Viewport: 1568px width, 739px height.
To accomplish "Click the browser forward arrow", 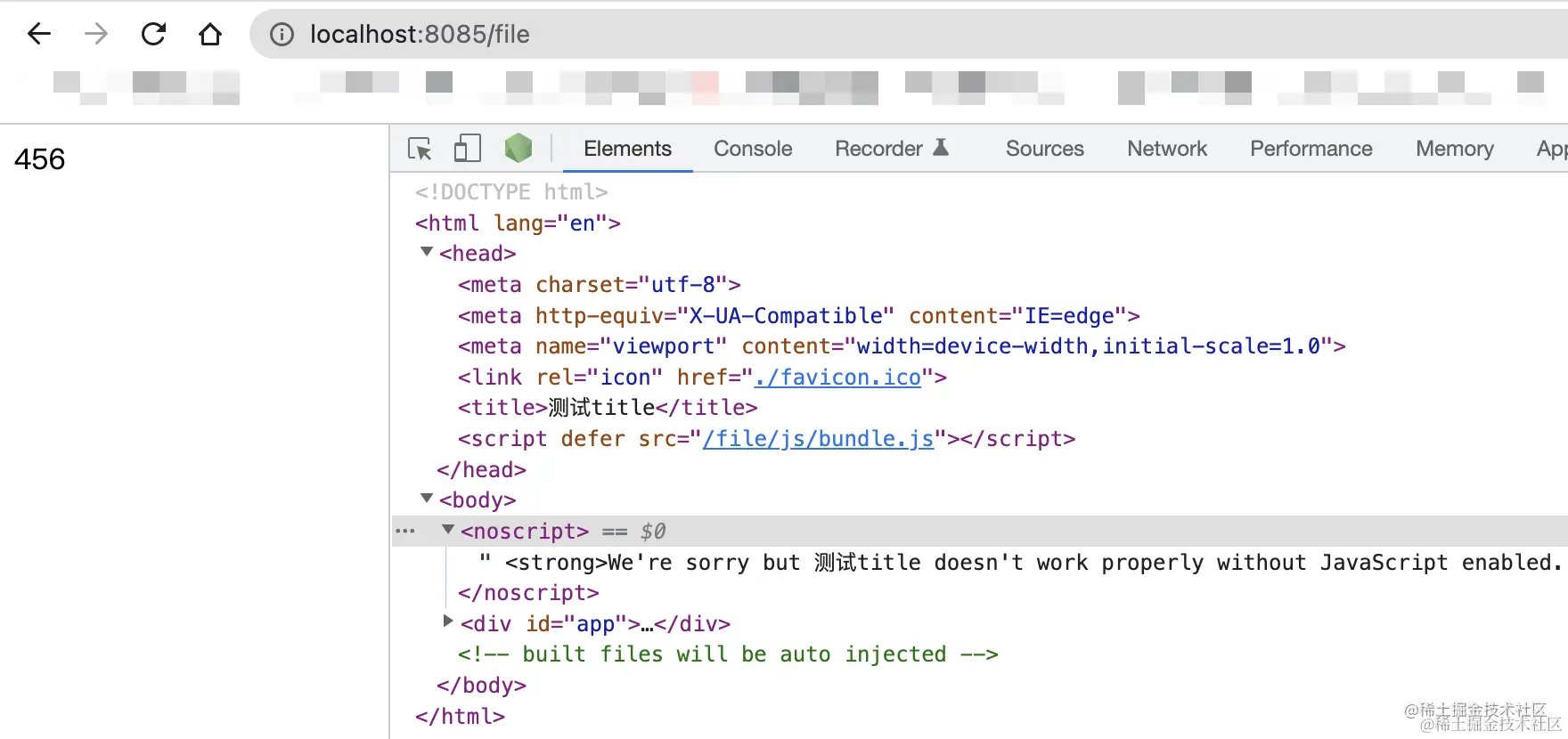I will coord(96,34).
